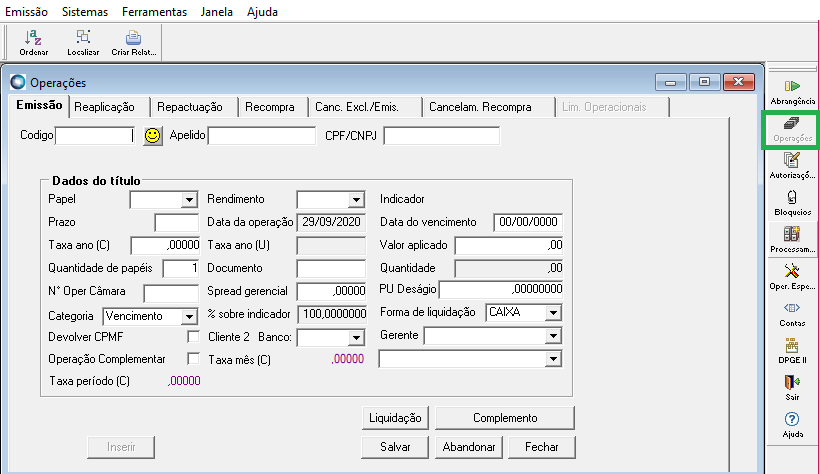The image size is (820, 474).
Task: Open the Emissão menu
Action: click(x=26, y=12)
